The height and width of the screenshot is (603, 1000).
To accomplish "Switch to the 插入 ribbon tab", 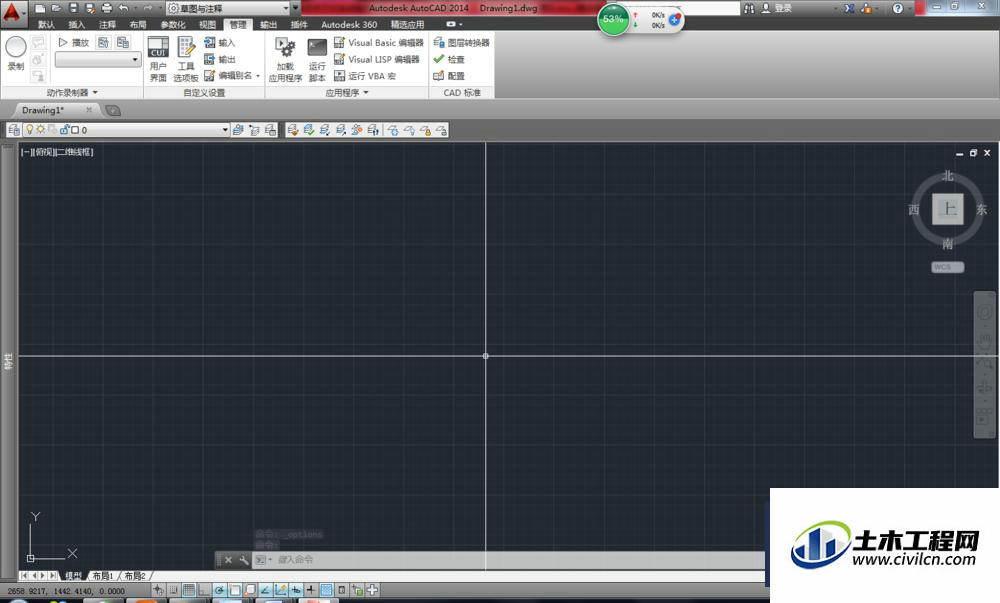I will tap(77, 24).
